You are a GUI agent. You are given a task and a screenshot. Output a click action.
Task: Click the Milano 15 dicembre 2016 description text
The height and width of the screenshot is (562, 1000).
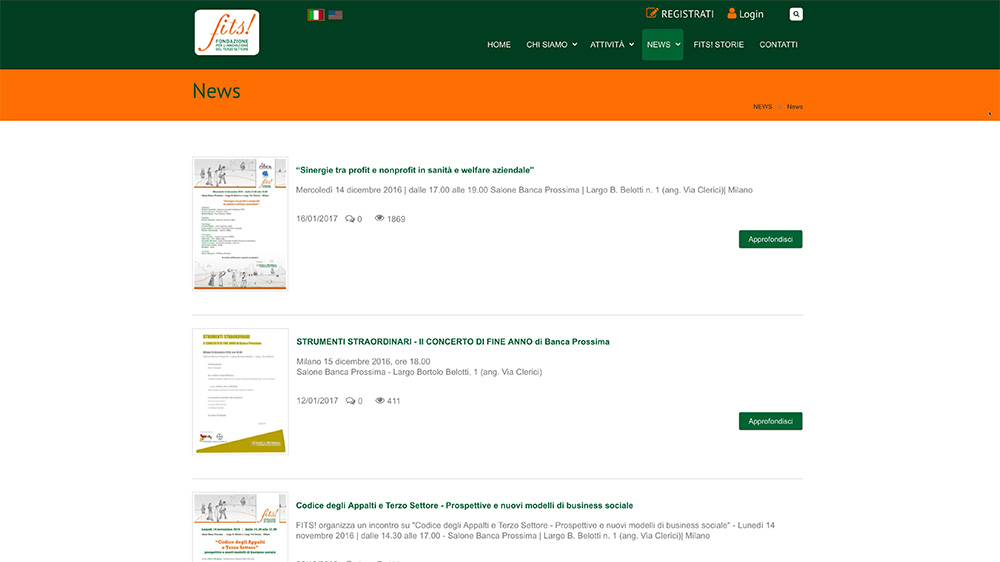point(419,367)
